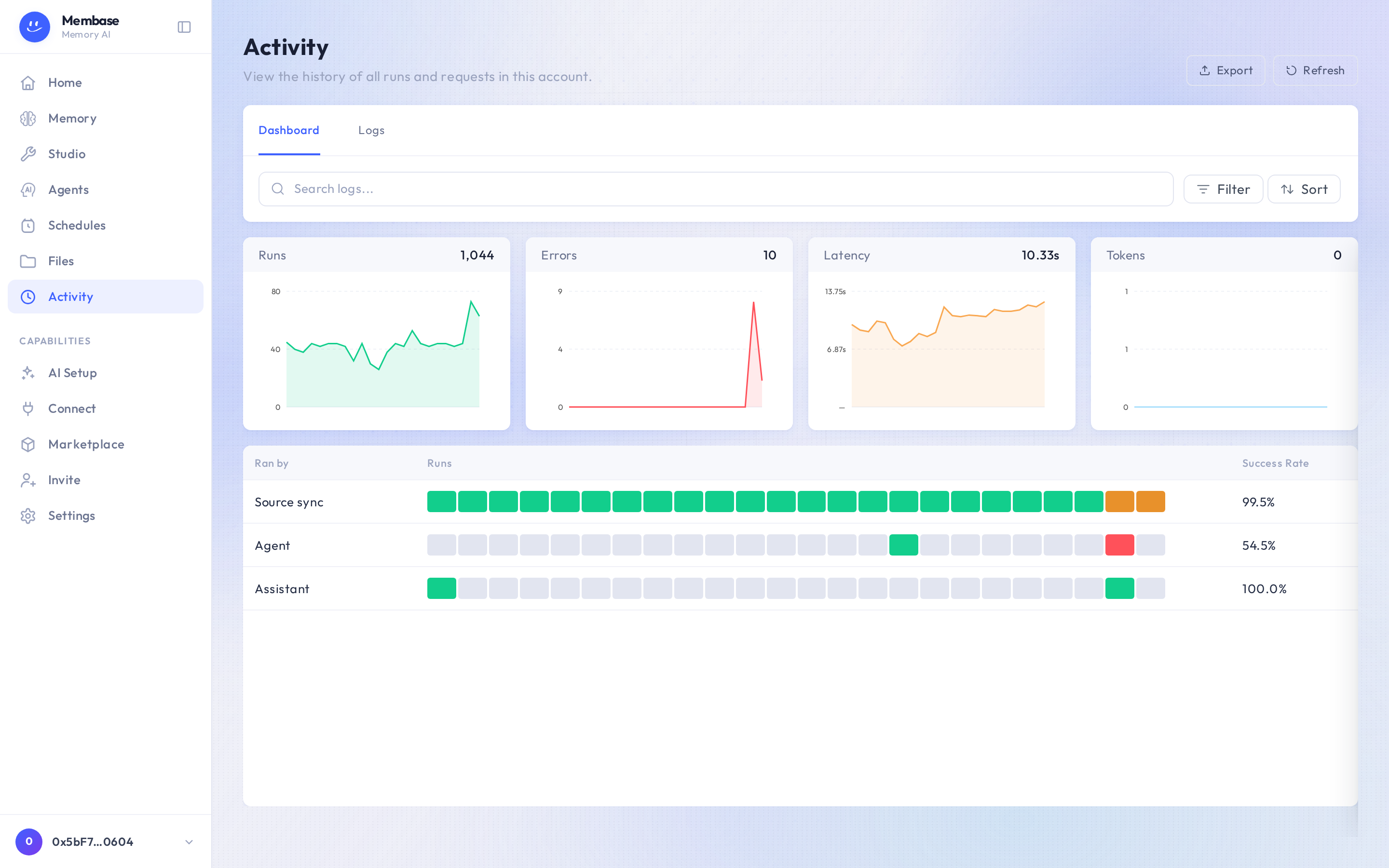Open AI Setup sparkle icon
Image resolution: width=1389 pixels, height=868 pixels.
pyautogui.click(x=28, y=373)
